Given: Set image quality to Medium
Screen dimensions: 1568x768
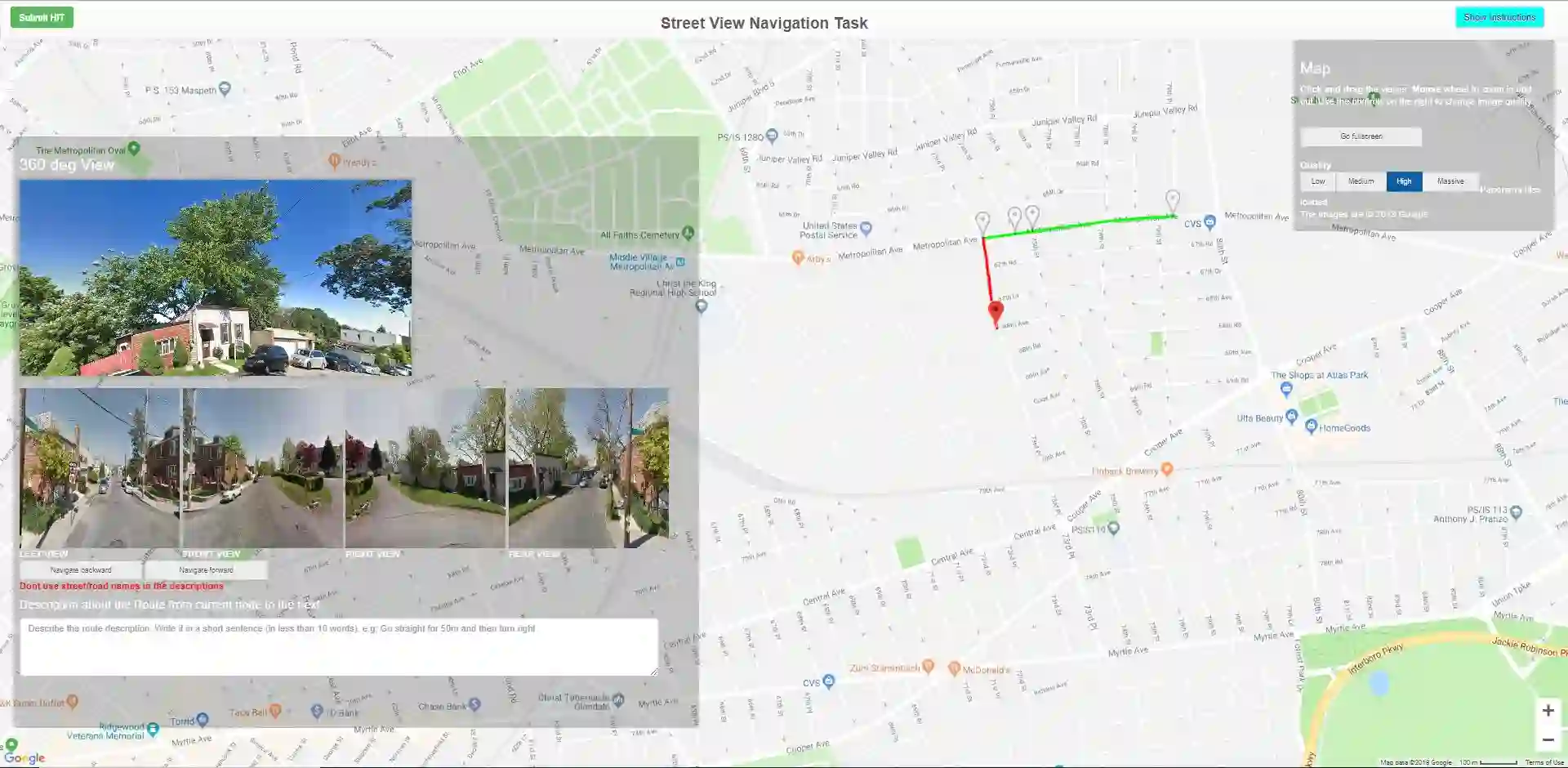Looking at the screenshot, I should pyautogui.click(x=1361, y=181).
